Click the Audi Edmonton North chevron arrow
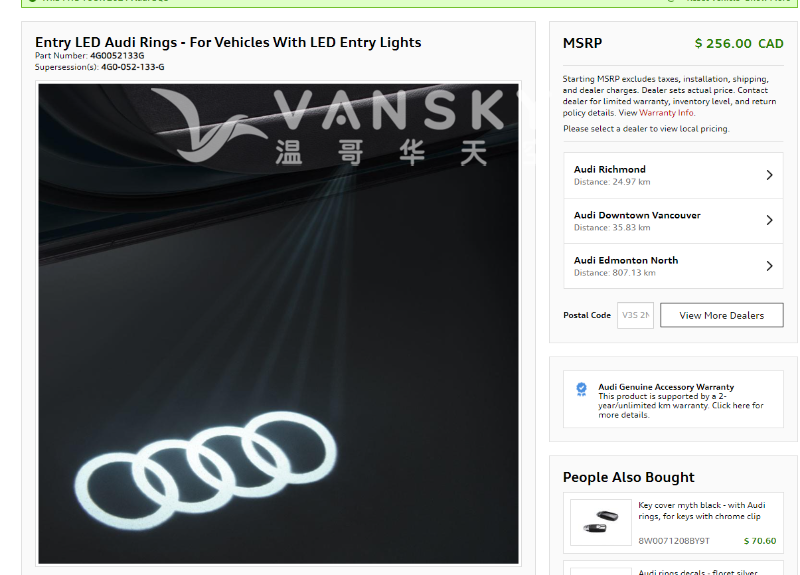 769,266
